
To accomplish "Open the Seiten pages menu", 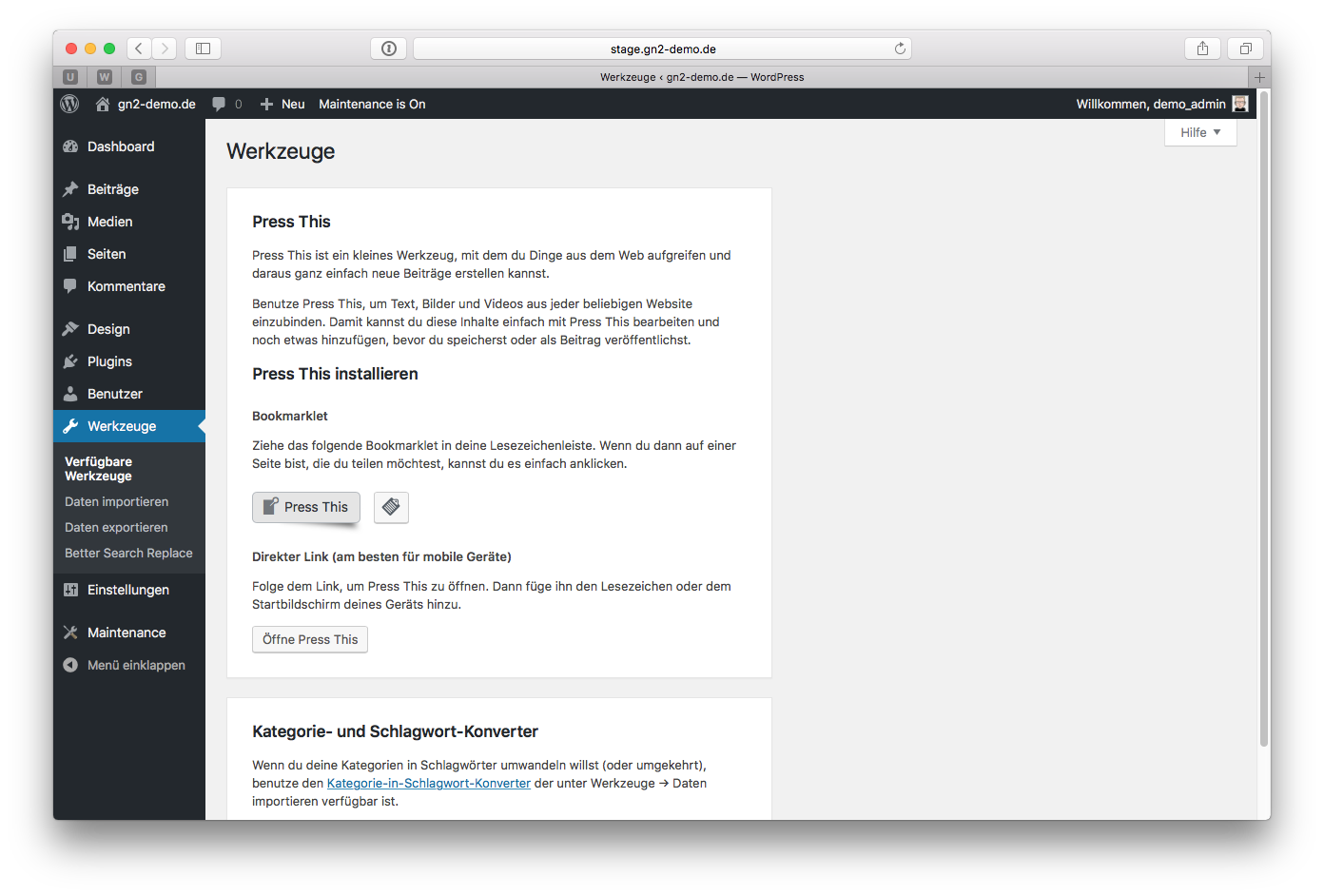I will [129, 254].
